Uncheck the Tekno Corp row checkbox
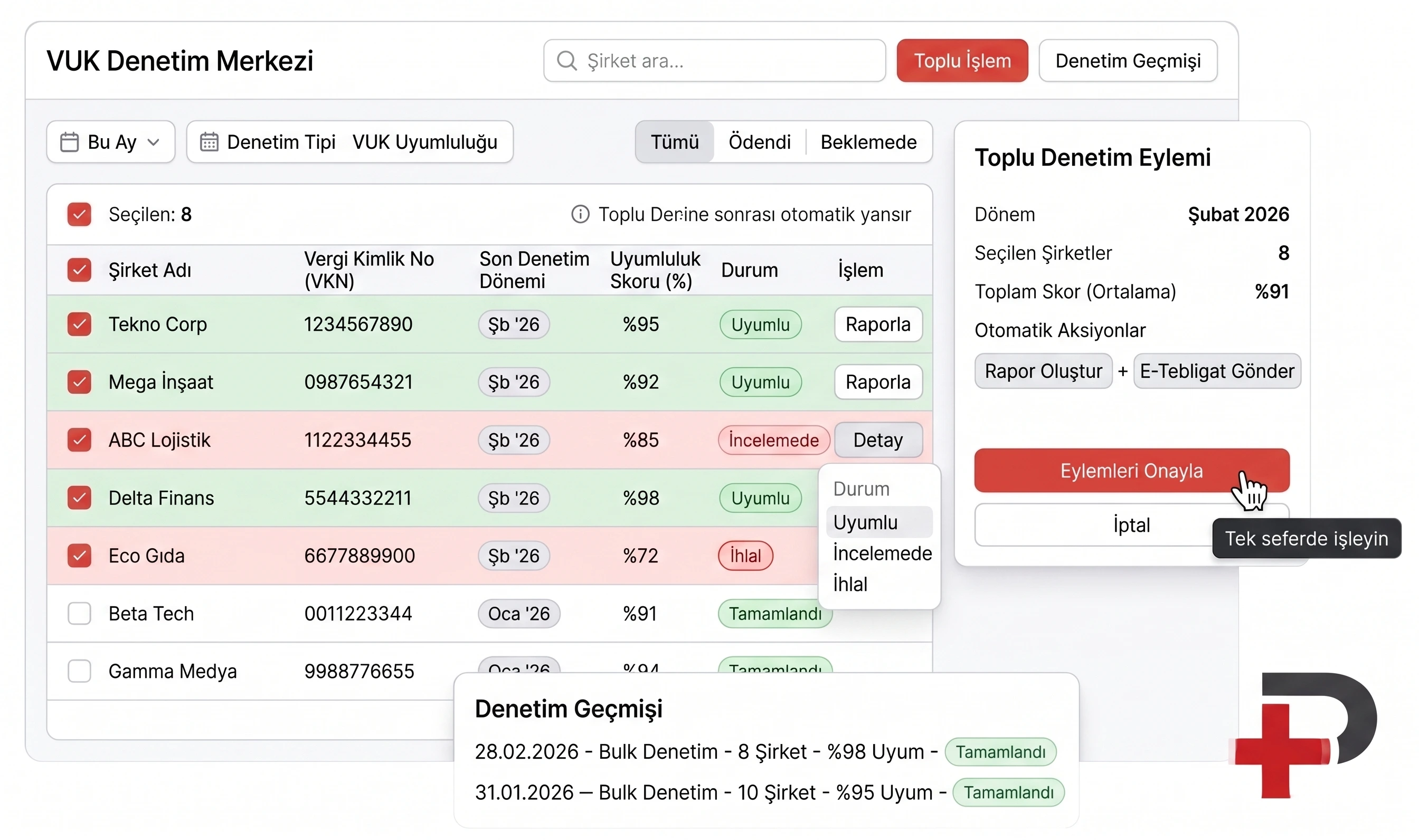1419x840 pixels. click(x=79, y=324)
